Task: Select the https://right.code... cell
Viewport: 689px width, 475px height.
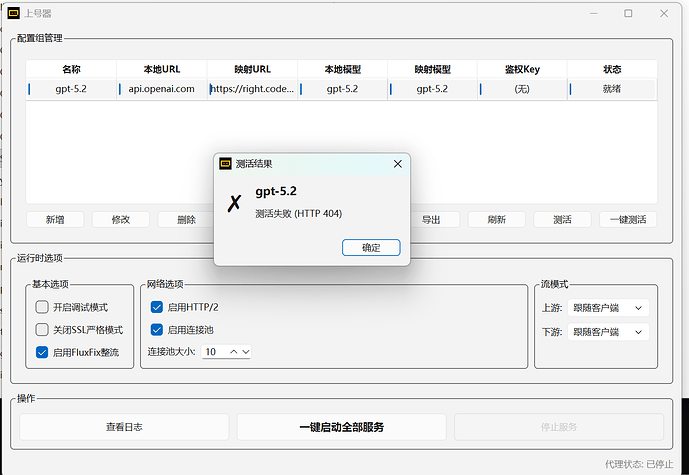Action: click(x=252, y=89)
